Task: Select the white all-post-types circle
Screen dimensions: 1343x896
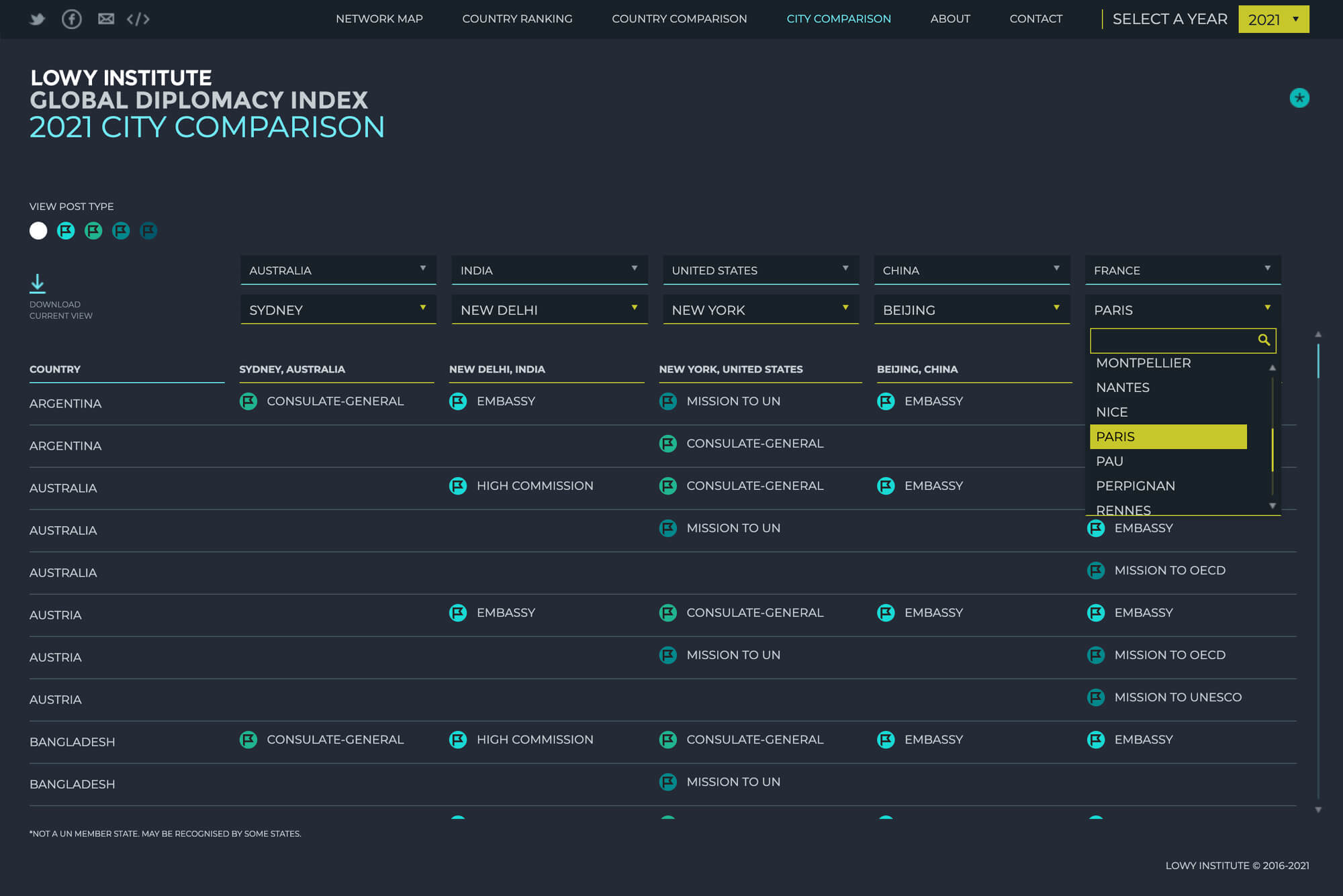Action: [x=38, y=231]
